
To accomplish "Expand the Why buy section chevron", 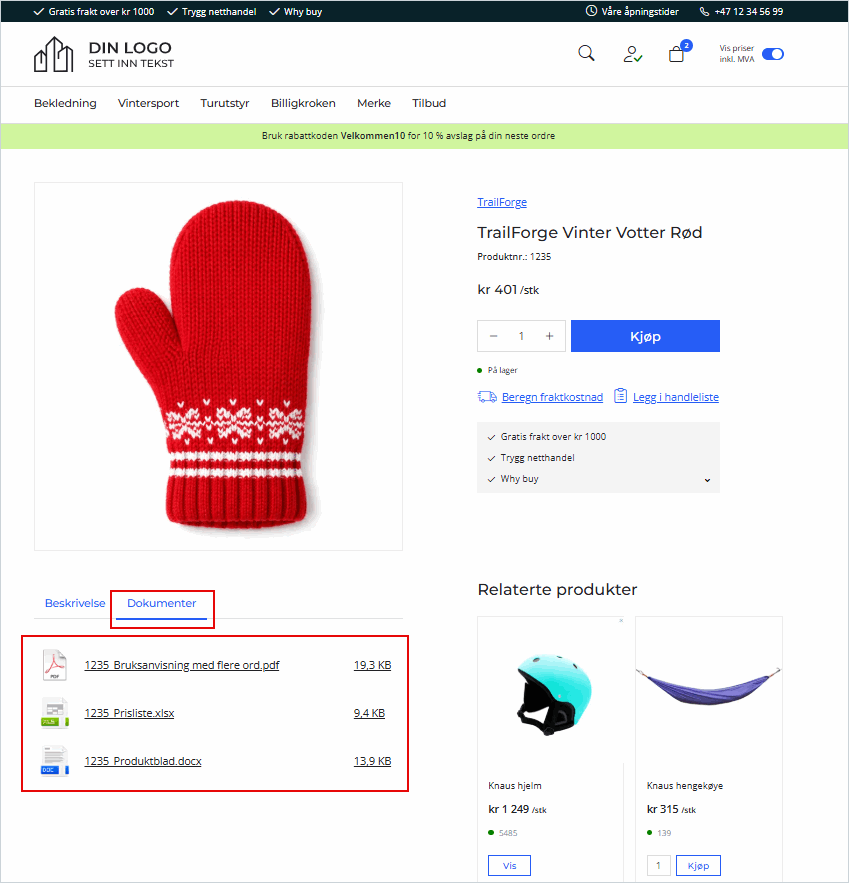I will point(707,479).
